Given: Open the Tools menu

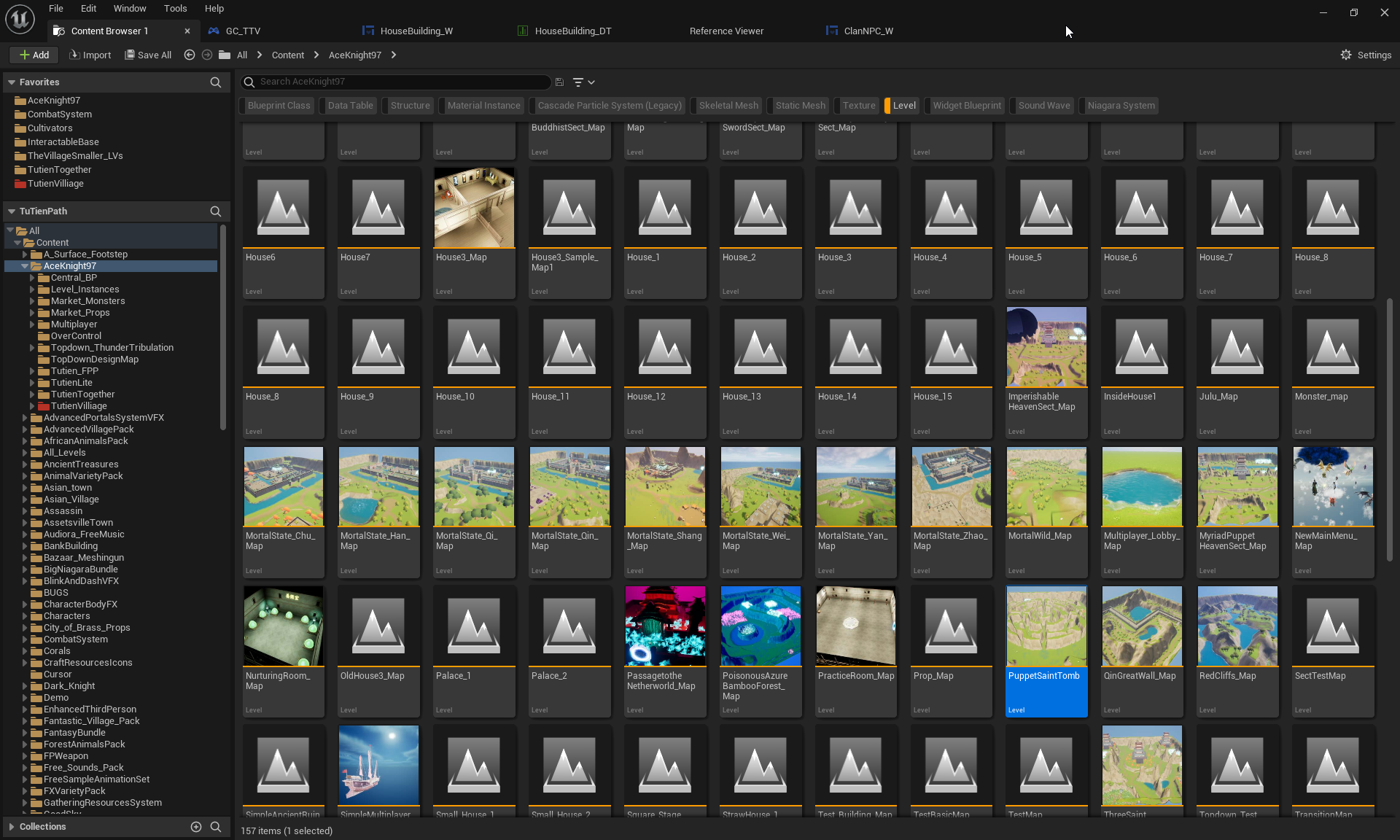Looking at the screenshot, I should coord(175,9).
